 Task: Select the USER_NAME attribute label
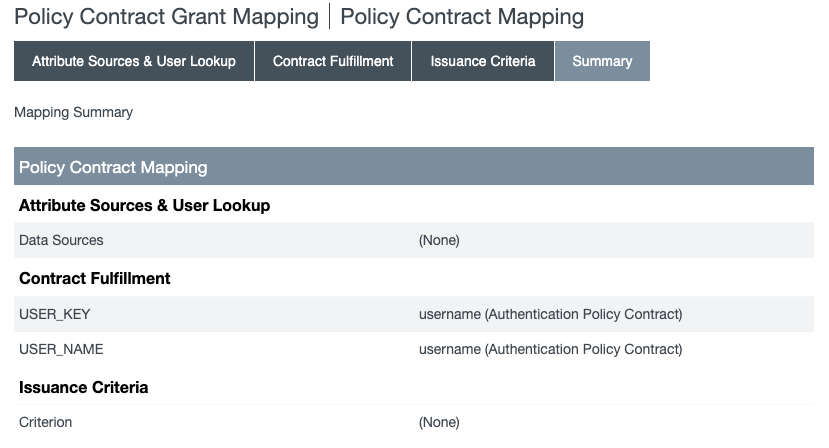coord(61,350)
